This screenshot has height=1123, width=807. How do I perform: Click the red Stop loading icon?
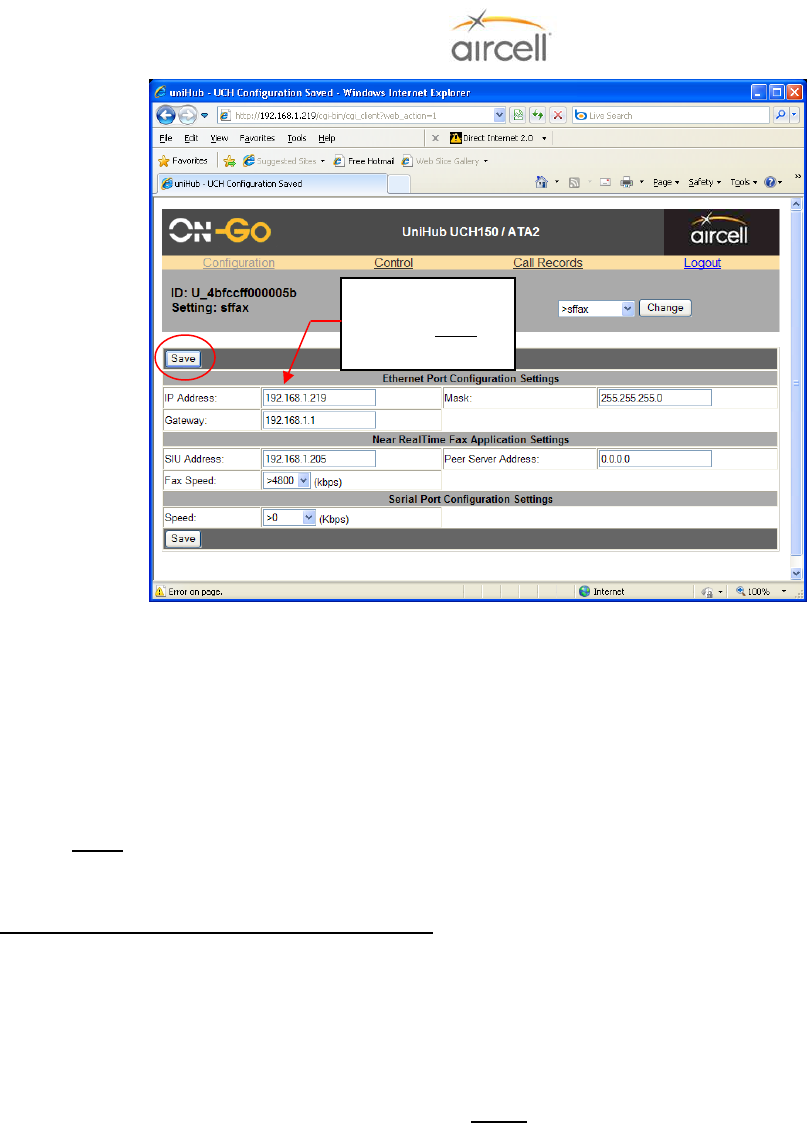pyautogui.click(x=559, y=115)
